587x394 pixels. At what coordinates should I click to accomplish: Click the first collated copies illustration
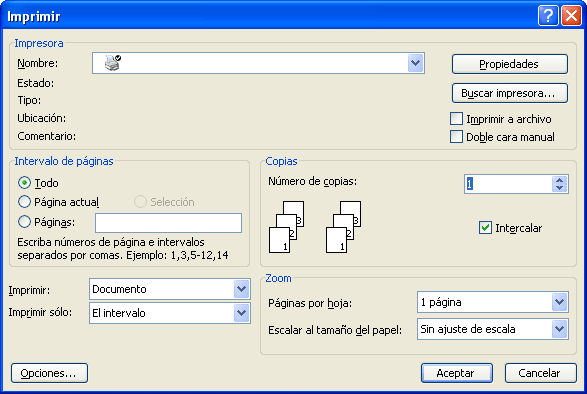(x=286, y=227)
